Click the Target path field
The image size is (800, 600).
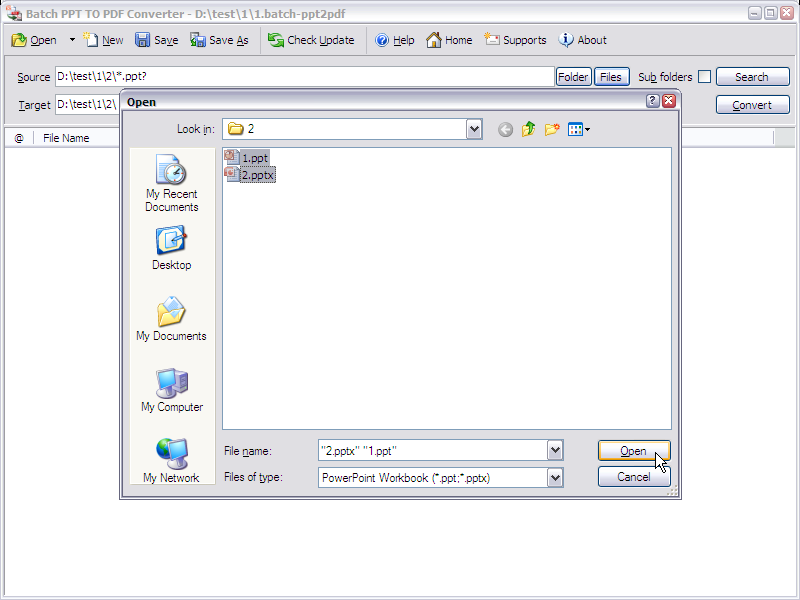click(x=87, y=105)
